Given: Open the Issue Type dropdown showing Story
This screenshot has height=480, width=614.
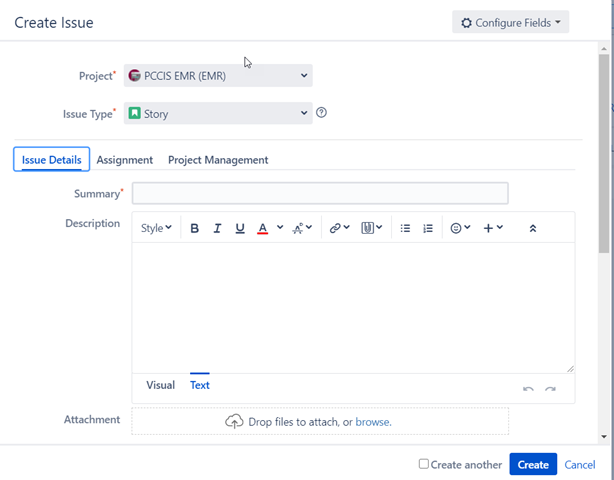Looking at the screenshot, I should tap(218, 114).
